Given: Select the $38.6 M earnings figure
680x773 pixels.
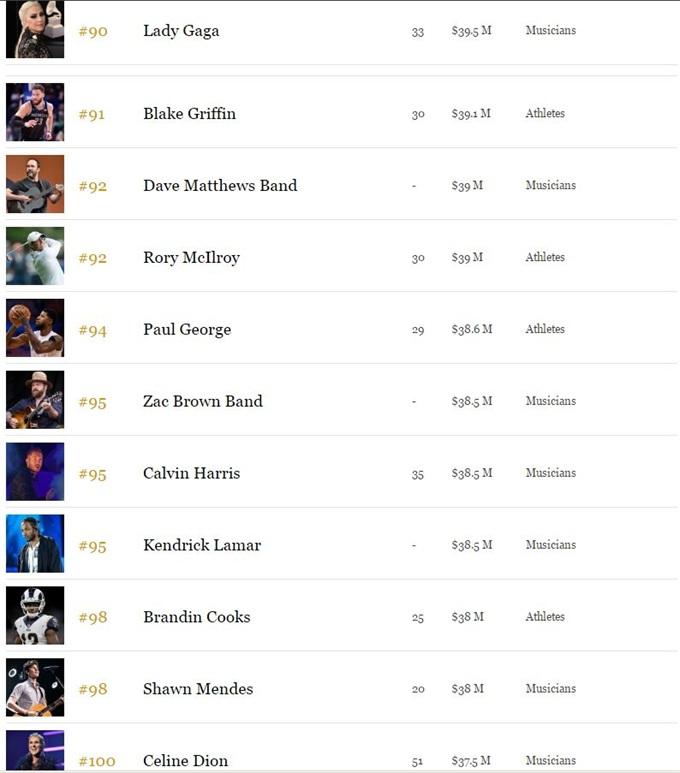Looking at the screenshot, I should (x=472, y=329).
